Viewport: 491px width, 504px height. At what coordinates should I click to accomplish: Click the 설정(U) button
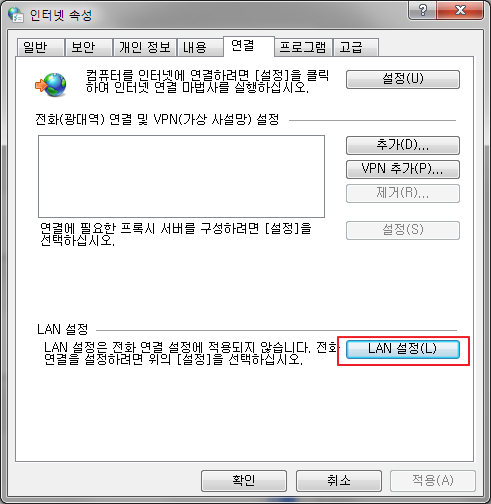pos(403,79)
